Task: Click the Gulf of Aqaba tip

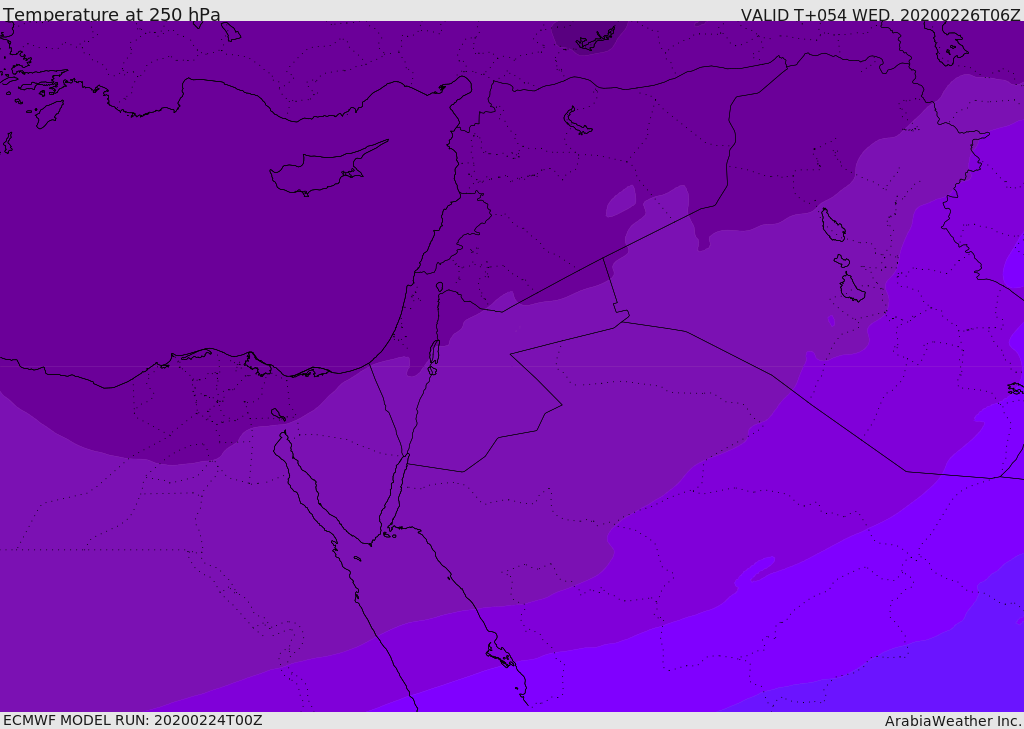Action: [x=406, y=457]
